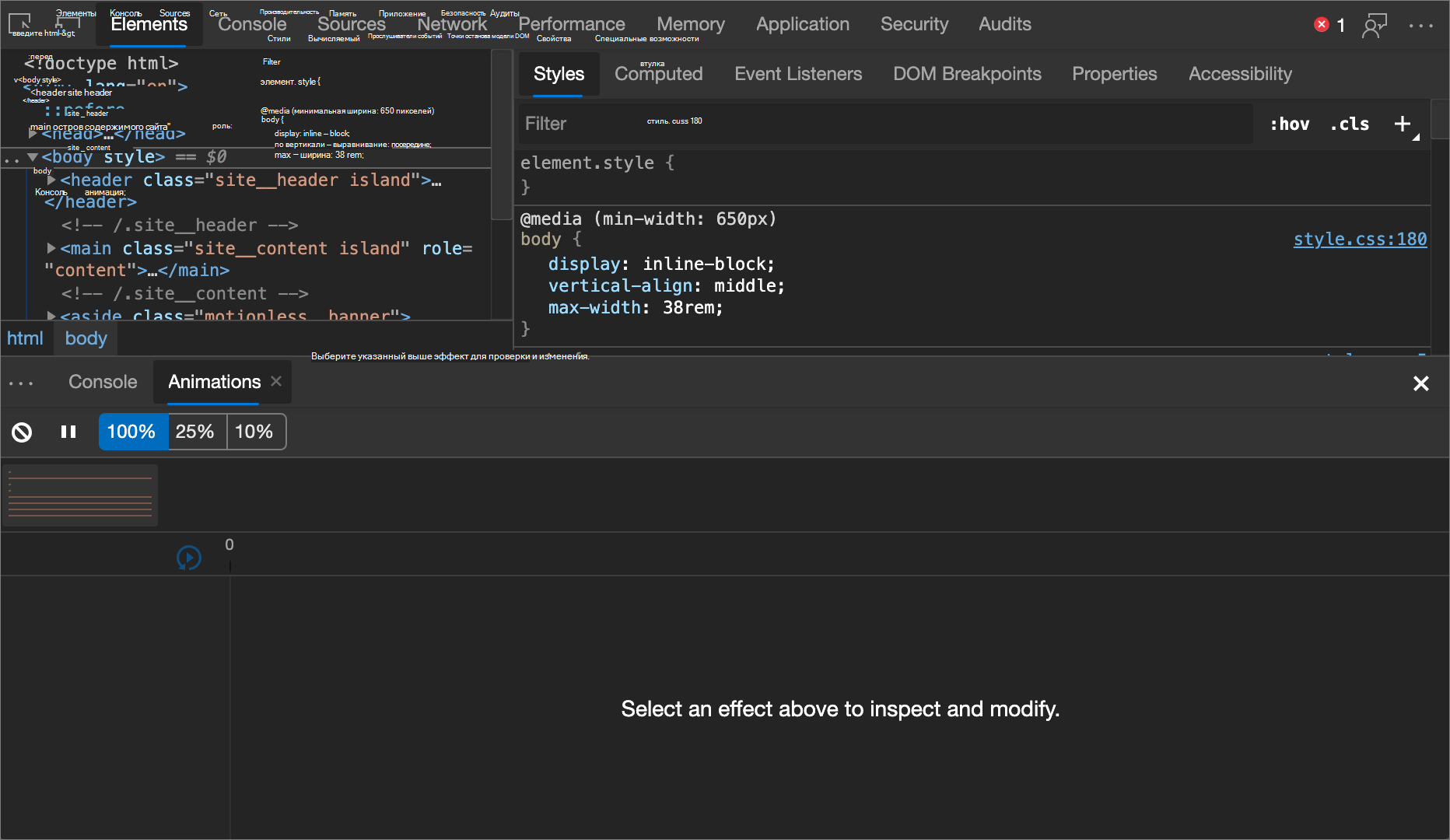Set animation speed to 10%
This screenshot has width=1450, height=840.
click(x=254, y=432)
